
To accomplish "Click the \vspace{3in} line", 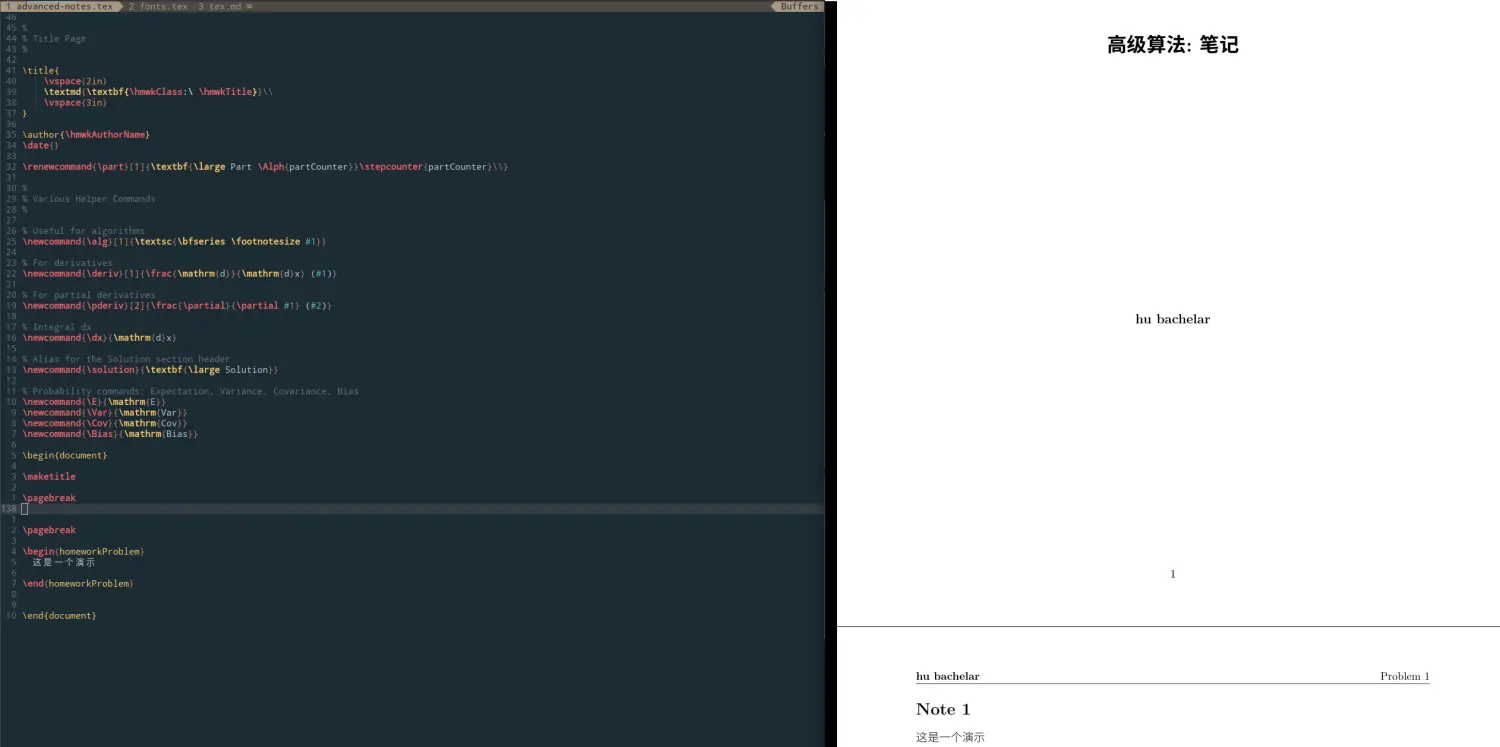I will point(75,102).
